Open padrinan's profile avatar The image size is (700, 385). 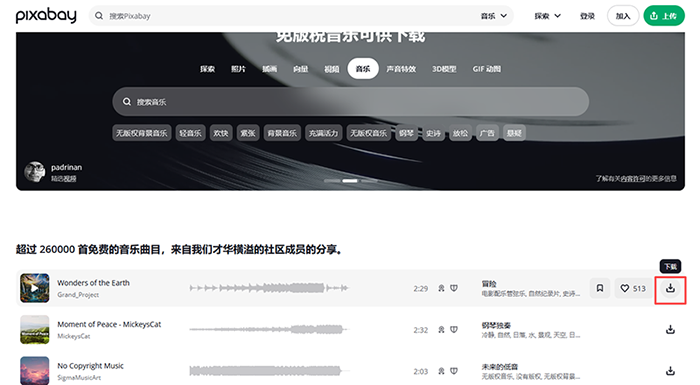[35, 172]
